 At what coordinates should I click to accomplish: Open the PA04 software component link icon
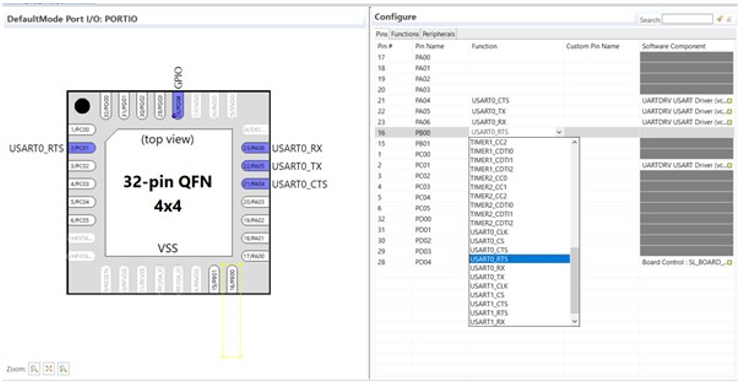tap(729, 101)
